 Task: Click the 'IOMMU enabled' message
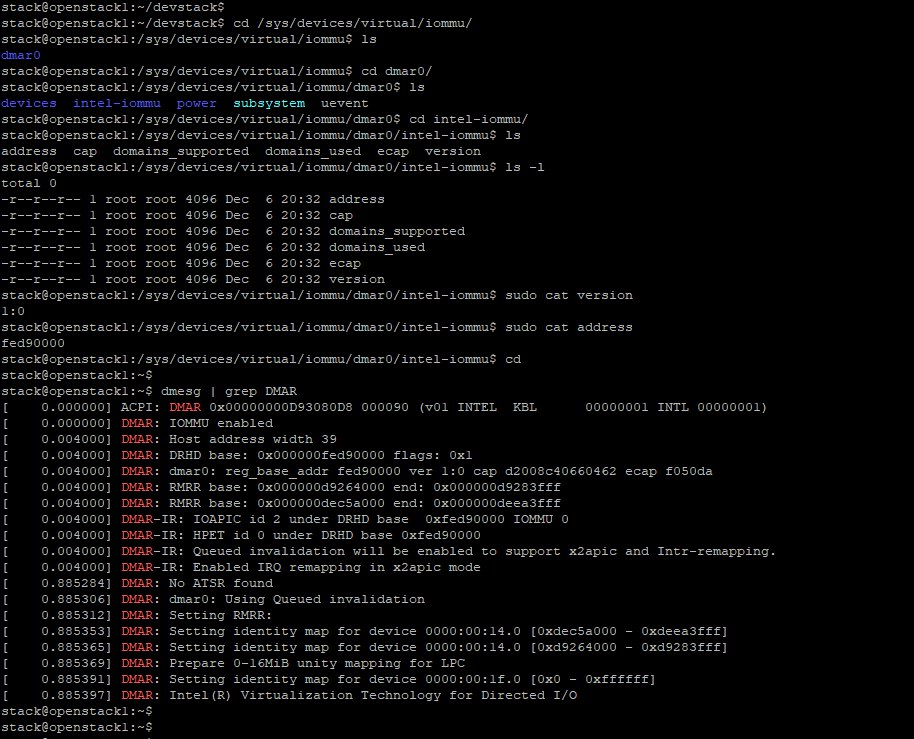click(221, 423)
